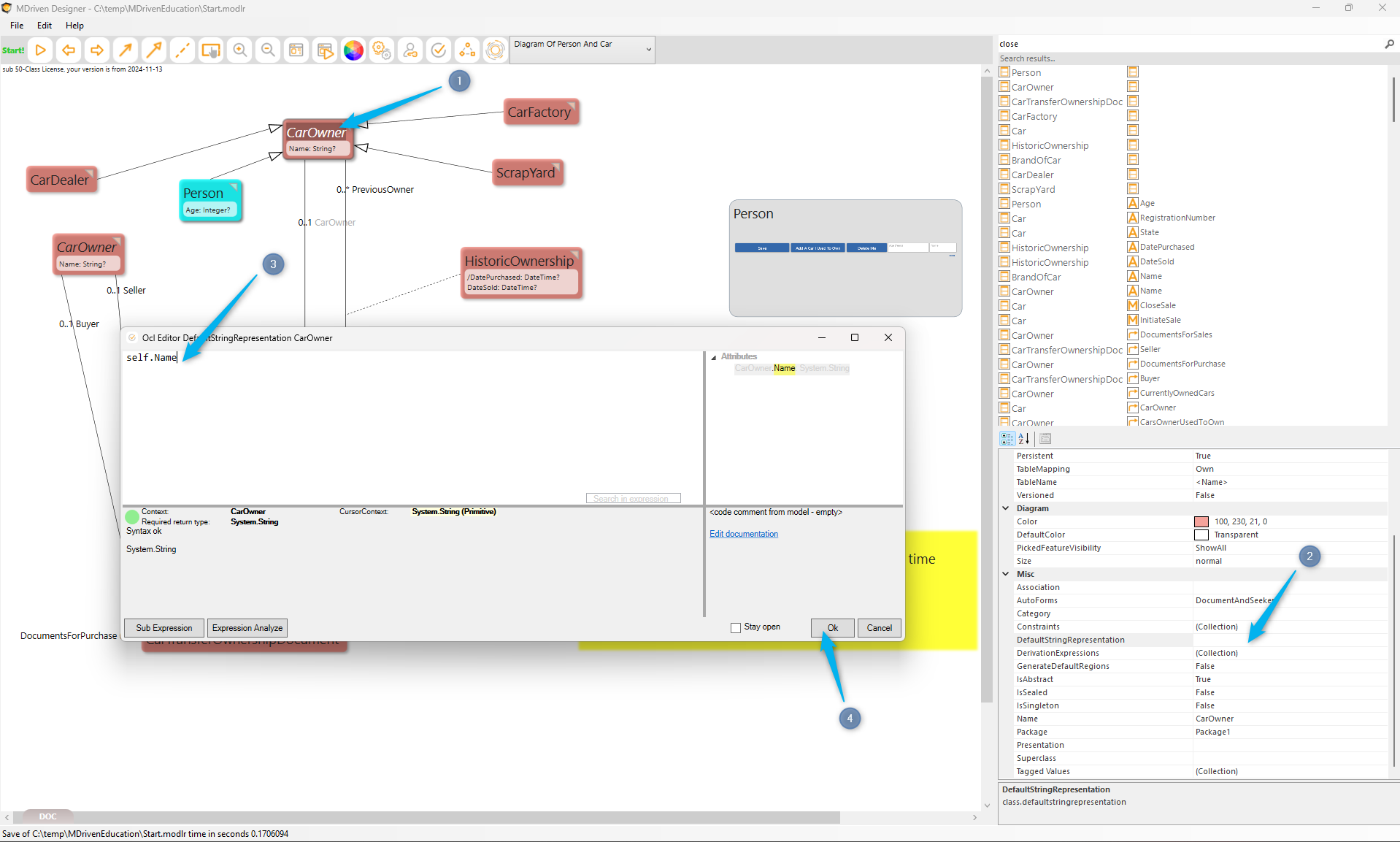Click the Color property swatch
Screen dimensions: 1400x842
1201,521
